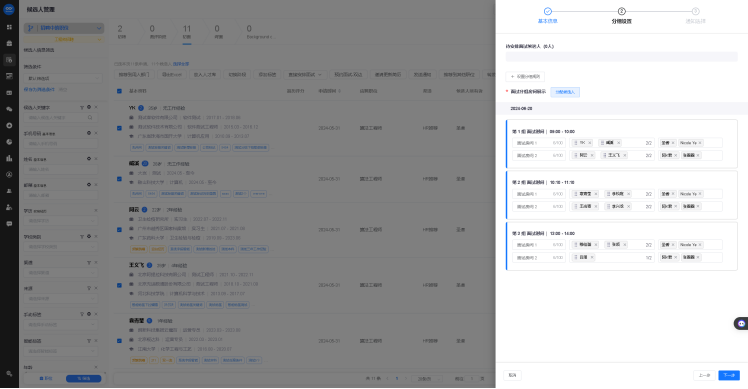748x389 pixels.
Task: Click the blue save-as-filter link
Action: point(39,90)
